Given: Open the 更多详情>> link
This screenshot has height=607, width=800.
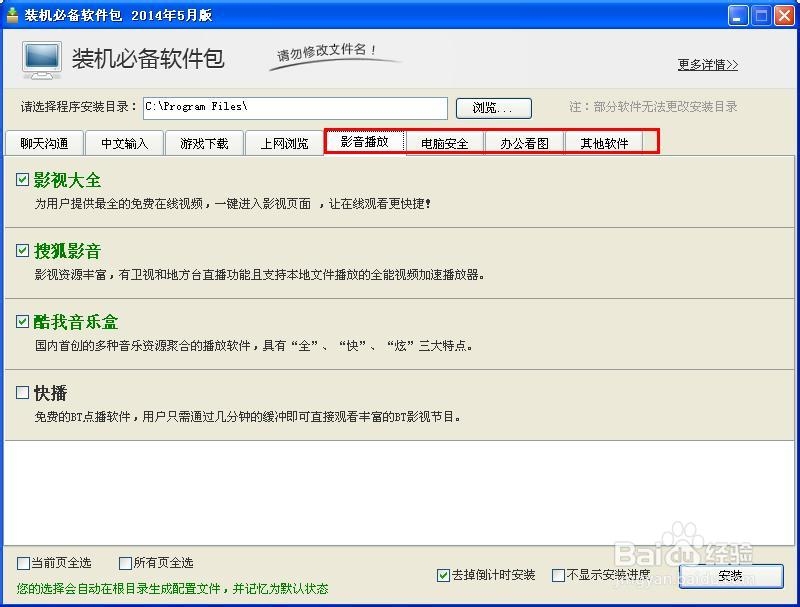Looking at the screenshot, I should [x=708, y=65].
